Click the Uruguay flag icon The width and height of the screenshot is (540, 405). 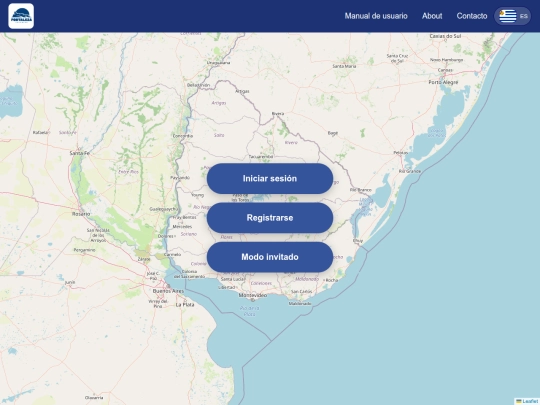508,16
